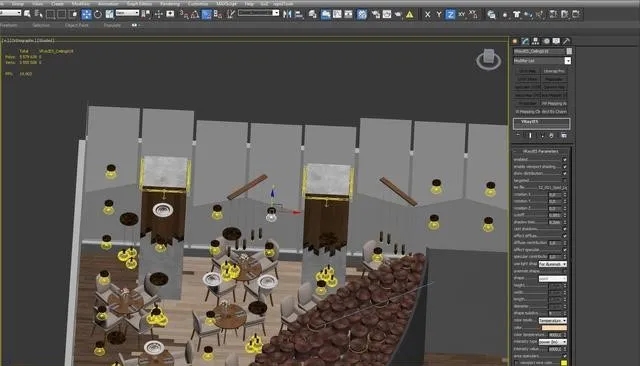Switch to the Utilities command panel tab

coord(567,41)
